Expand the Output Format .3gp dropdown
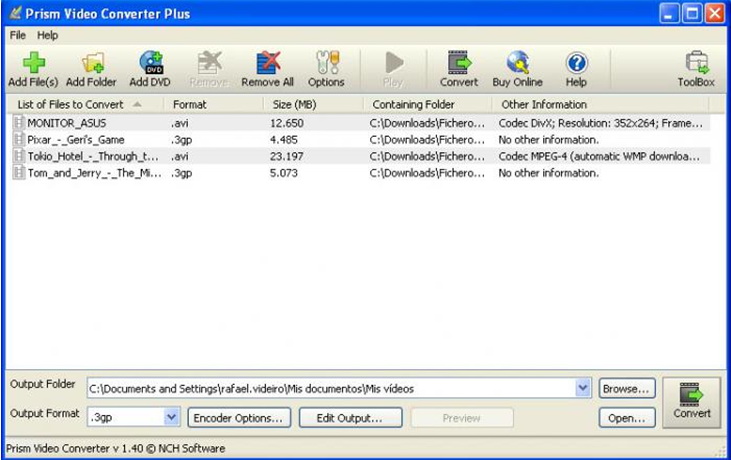This screenshot has height=460, width=731. click(x=172, y=417)
